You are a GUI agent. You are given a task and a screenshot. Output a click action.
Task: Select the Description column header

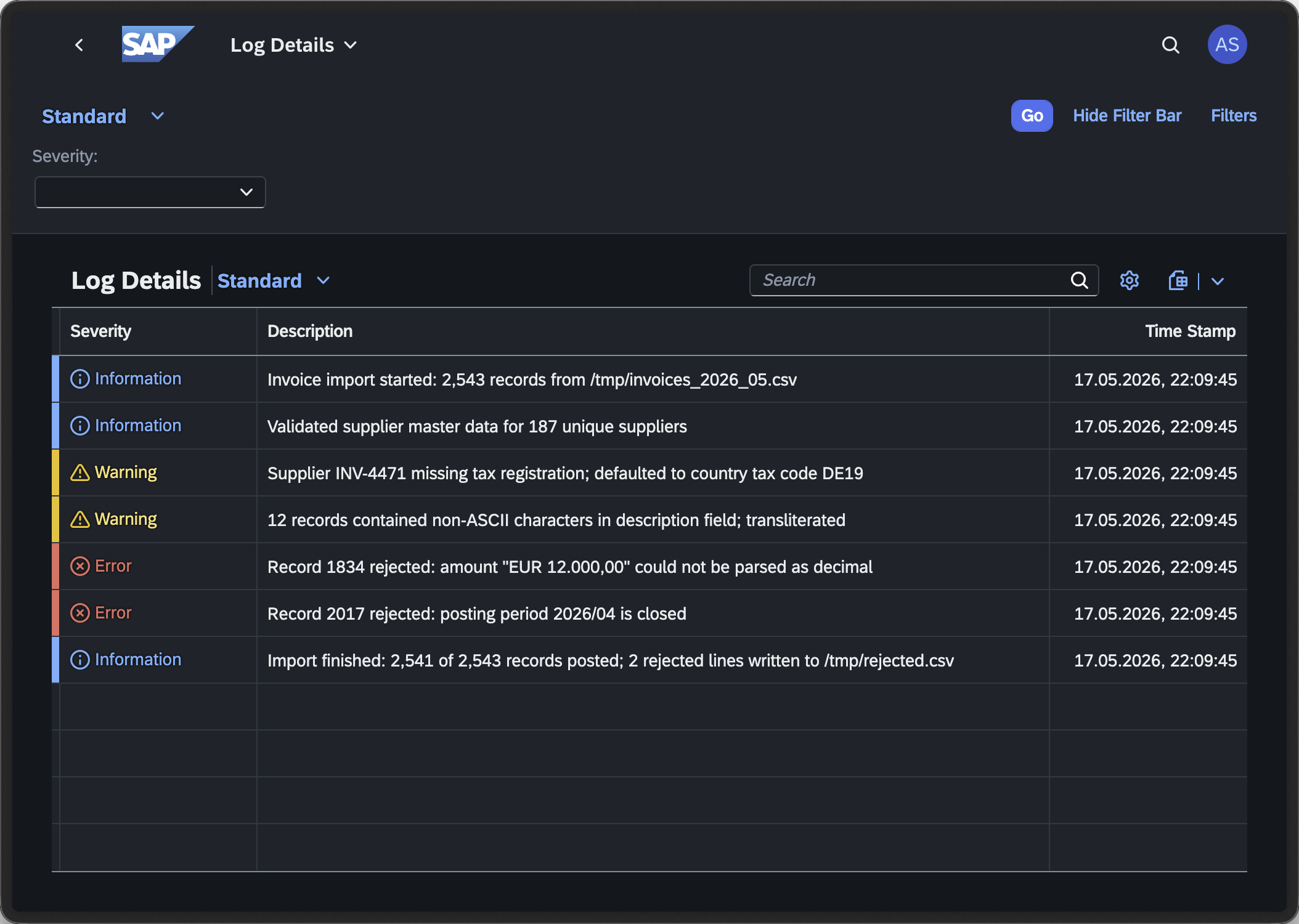coord(653,331)
